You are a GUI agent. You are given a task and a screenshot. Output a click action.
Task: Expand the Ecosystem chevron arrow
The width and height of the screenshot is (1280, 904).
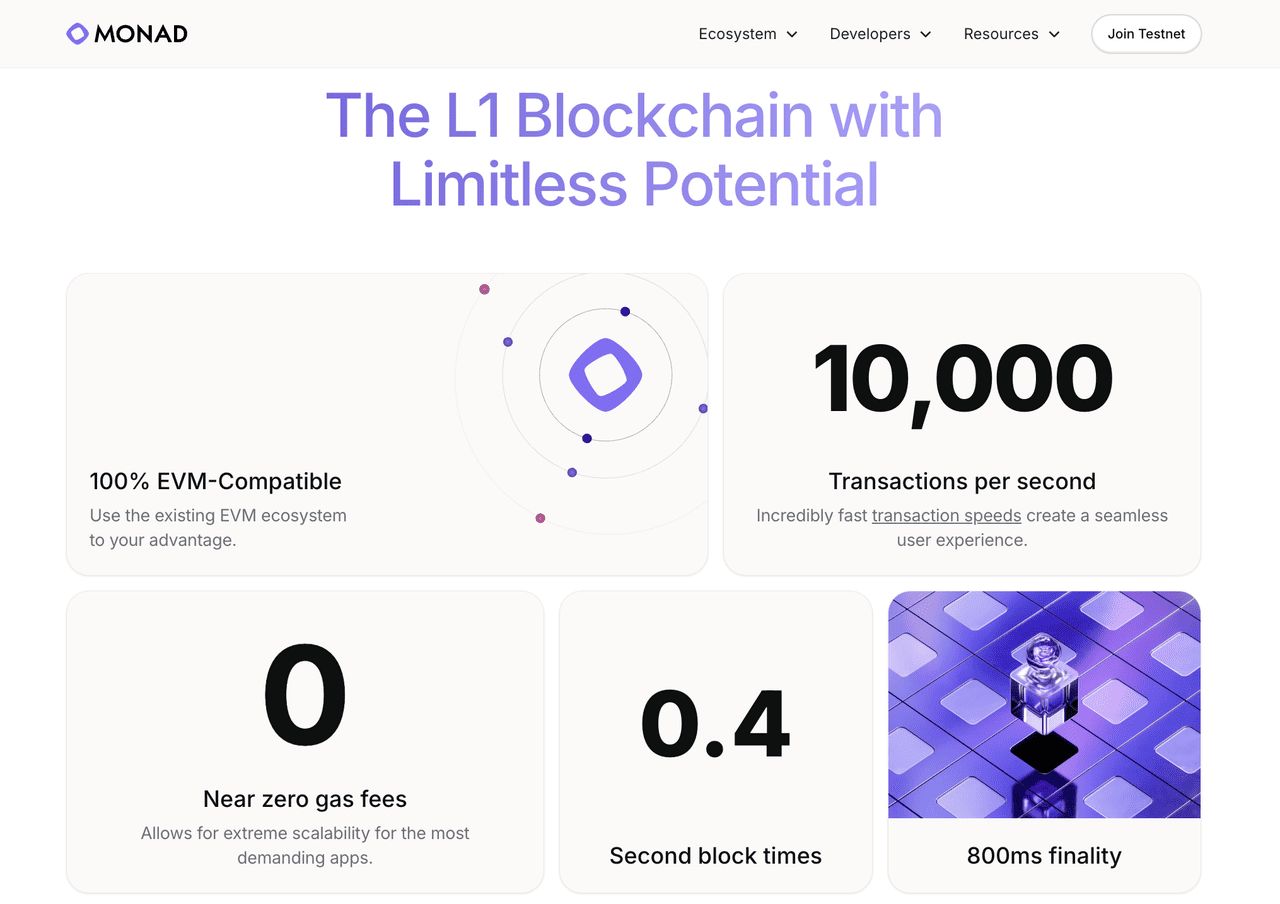point(792,34)
